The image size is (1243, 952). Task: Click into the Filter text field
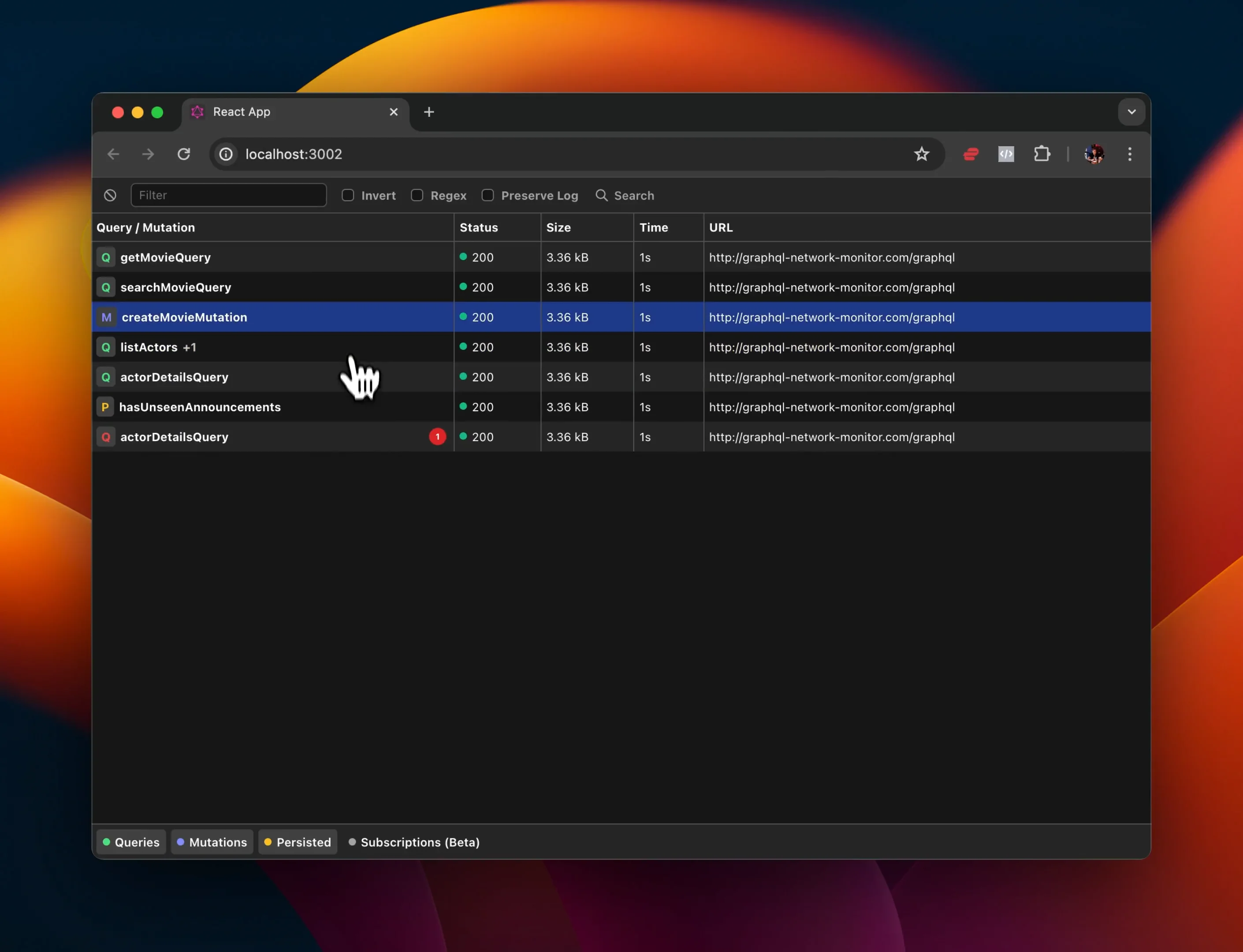pos(228,196)
